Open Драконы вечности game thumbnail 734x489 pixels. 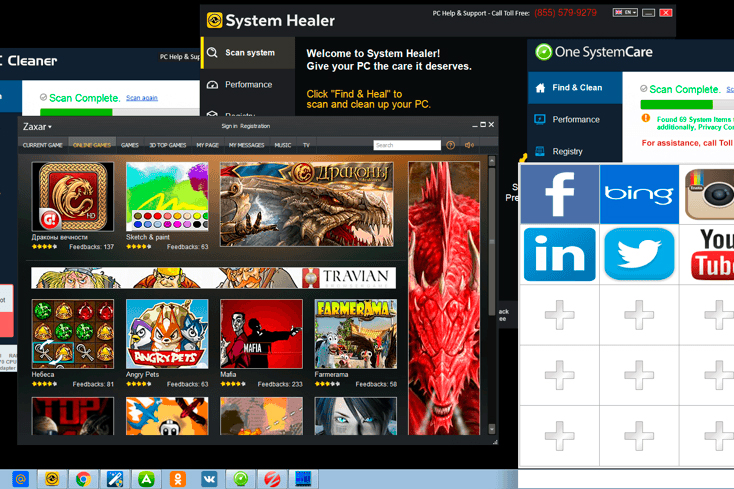pyautogui.click(x=73, y=197)
